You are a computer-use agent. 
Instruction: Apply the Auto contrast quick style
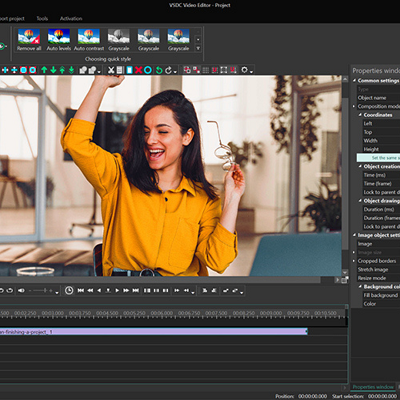tap(89, 40)
